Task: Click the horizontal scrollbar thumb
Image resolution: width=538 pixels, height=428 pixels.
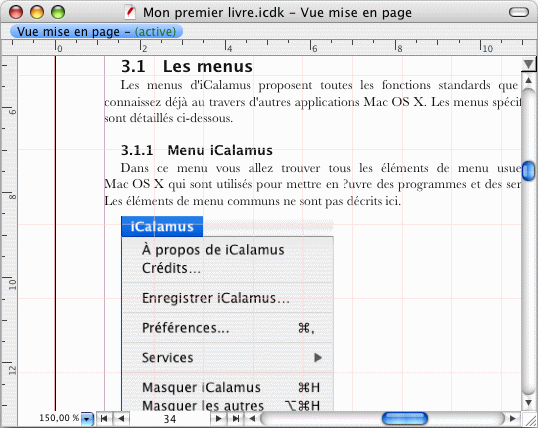Action: pos(405,419)
